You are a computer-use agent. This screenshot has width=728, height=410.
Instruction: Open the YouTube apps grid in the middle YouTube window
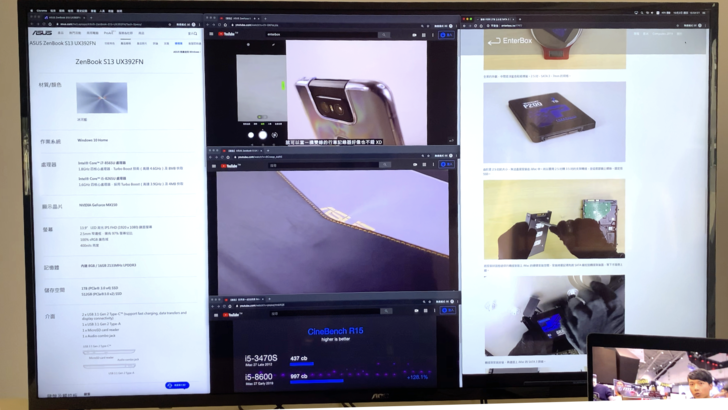click(424, 164)
